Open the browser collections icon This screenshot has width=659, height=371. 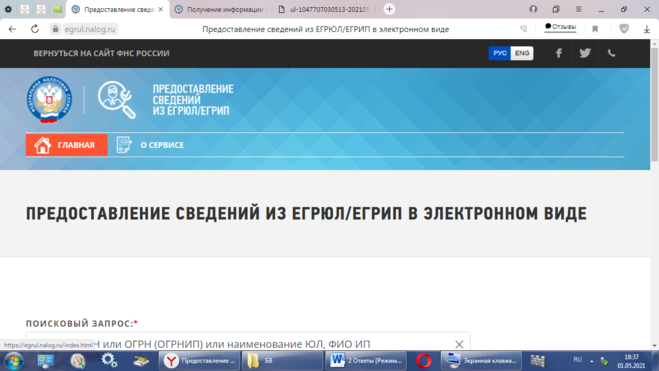point(556,9)
